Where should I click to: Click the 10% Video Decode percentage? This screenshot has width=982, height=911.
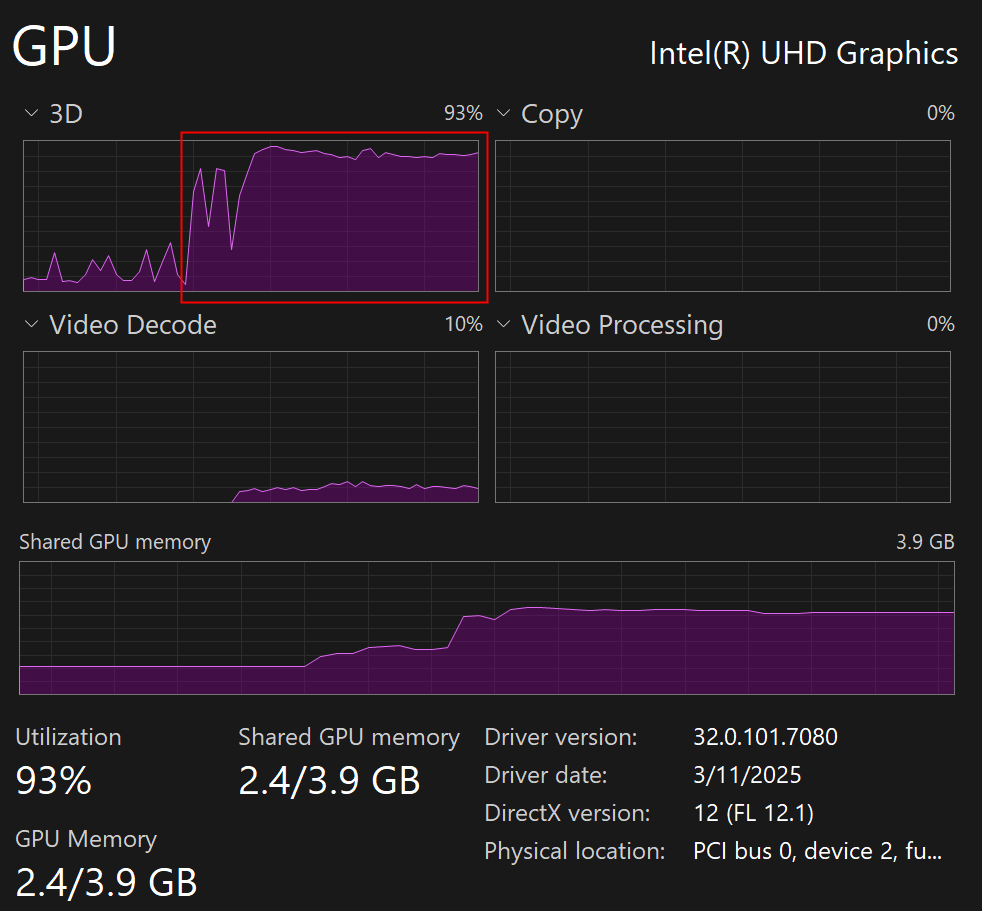click(x=463, y=325)
